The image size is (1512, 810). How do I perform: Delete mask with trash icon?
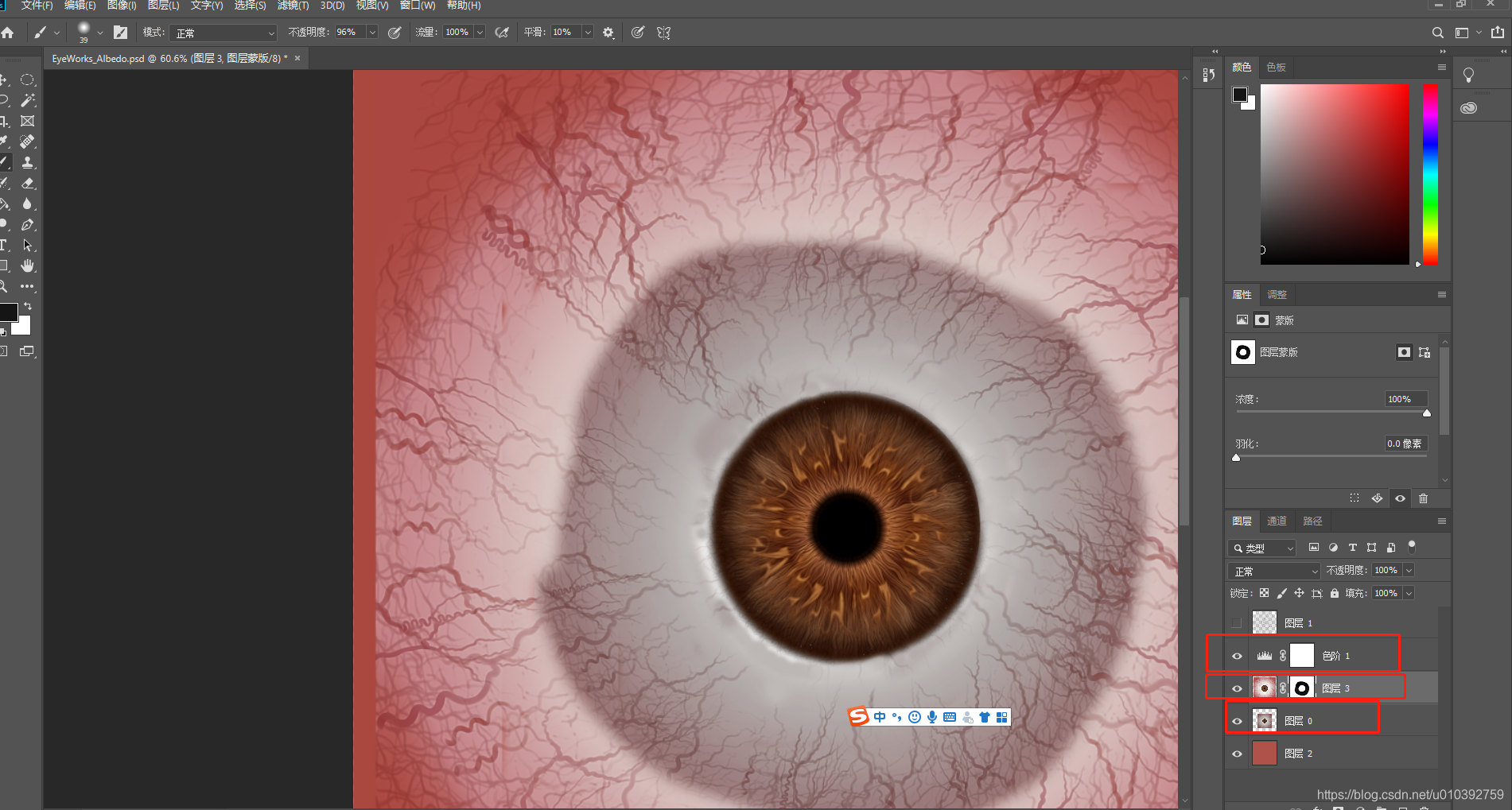[x=1424, y=498]
